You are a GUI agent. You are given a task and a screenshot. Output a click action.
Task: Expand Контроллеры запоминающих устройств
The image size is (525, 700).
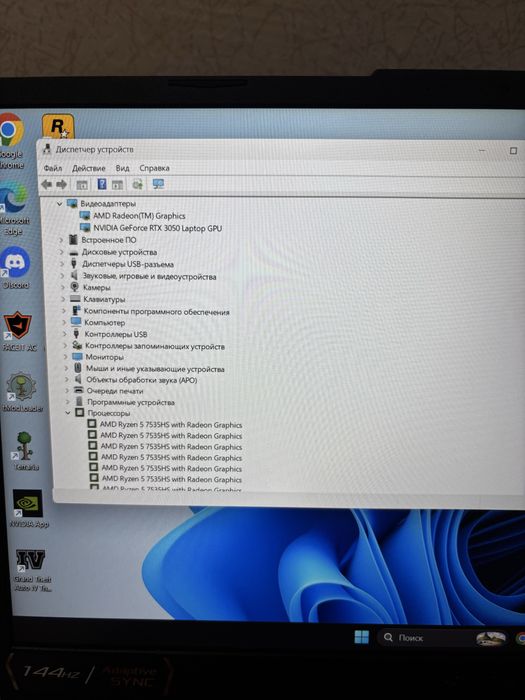coord(65,346)
